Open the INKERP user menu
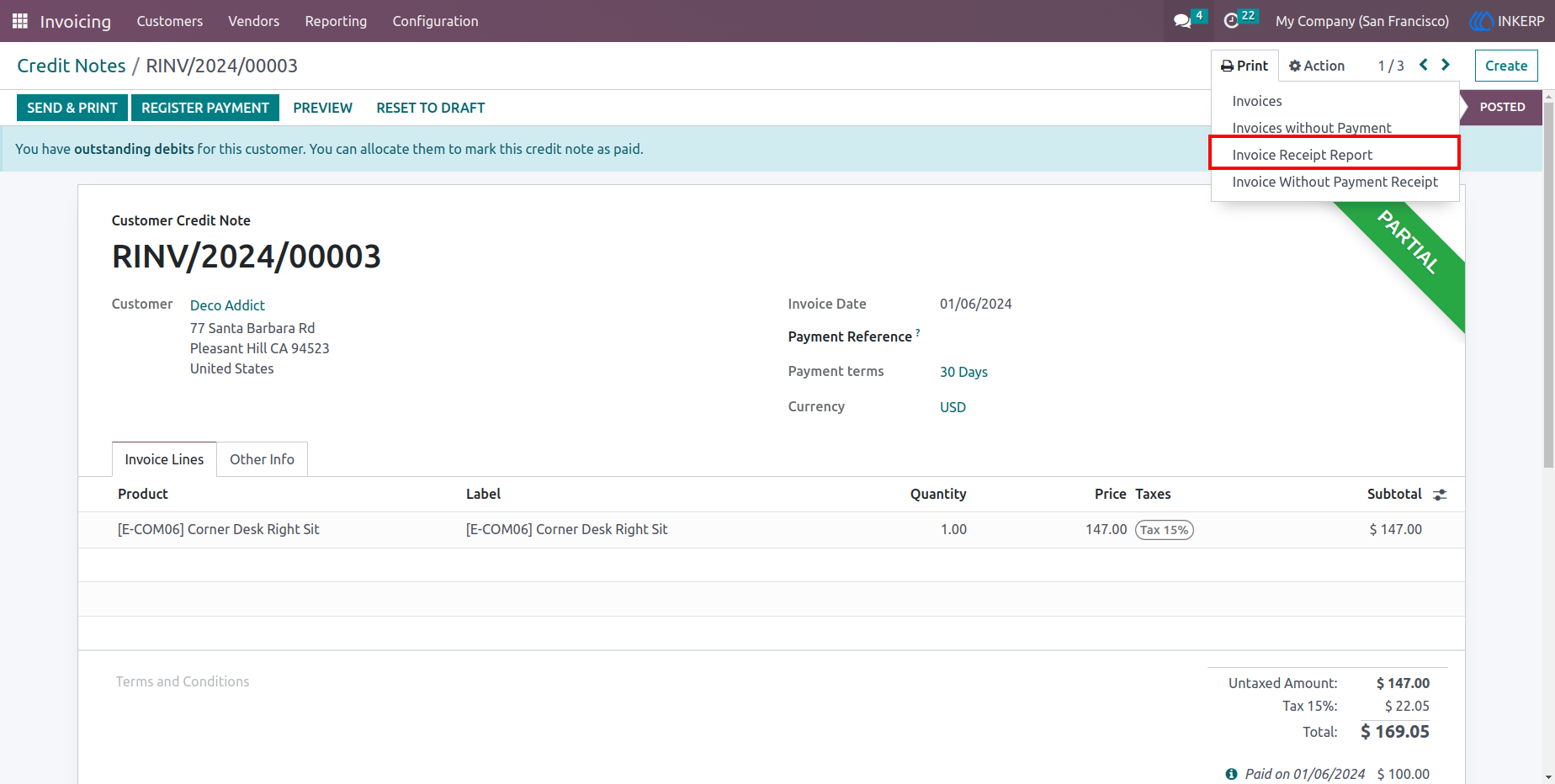This screenshot has height=784, width=1555. coord(1507,21)
